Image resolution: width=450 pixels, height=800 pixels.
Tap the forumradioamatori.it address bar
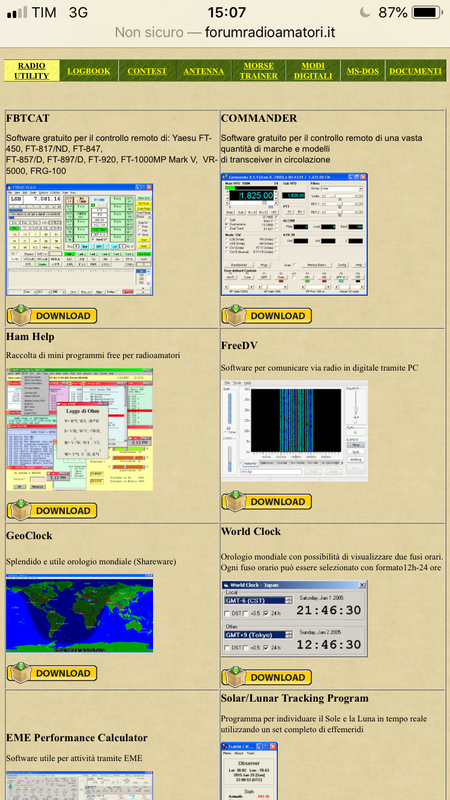(x=225, y=33)
